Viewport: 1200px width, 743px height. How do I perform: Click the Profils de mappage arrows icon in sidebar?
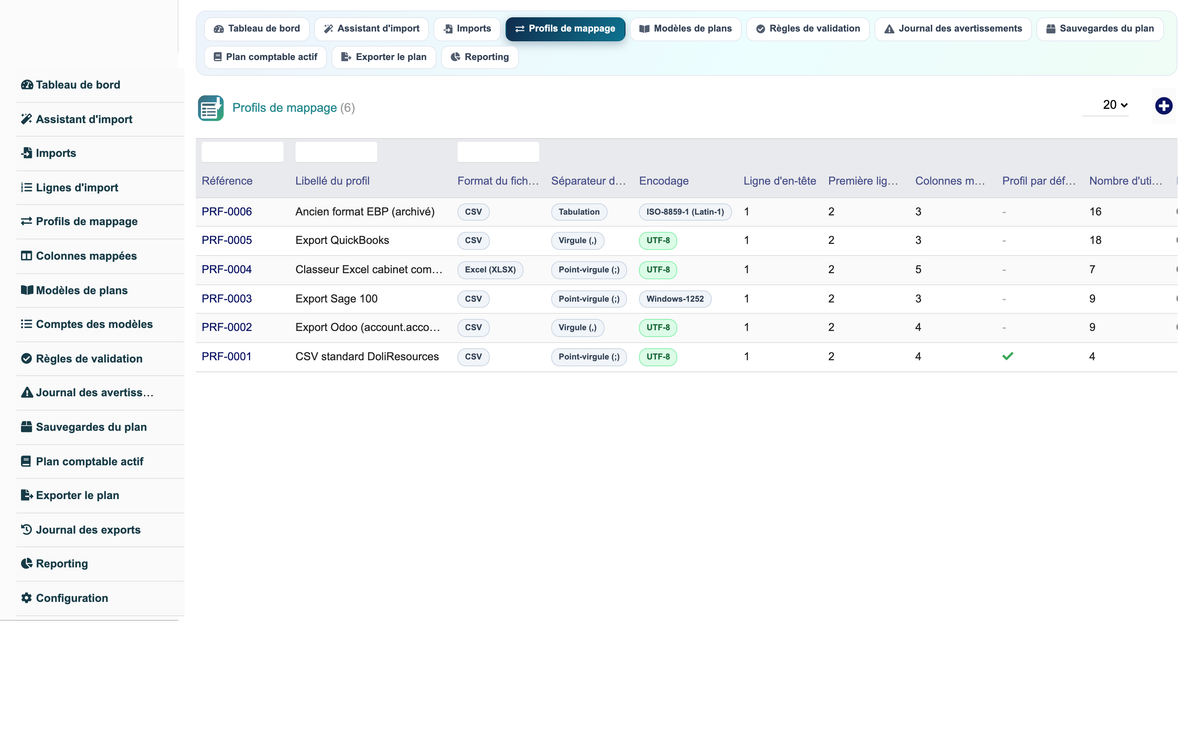click(x=27, y=221)
